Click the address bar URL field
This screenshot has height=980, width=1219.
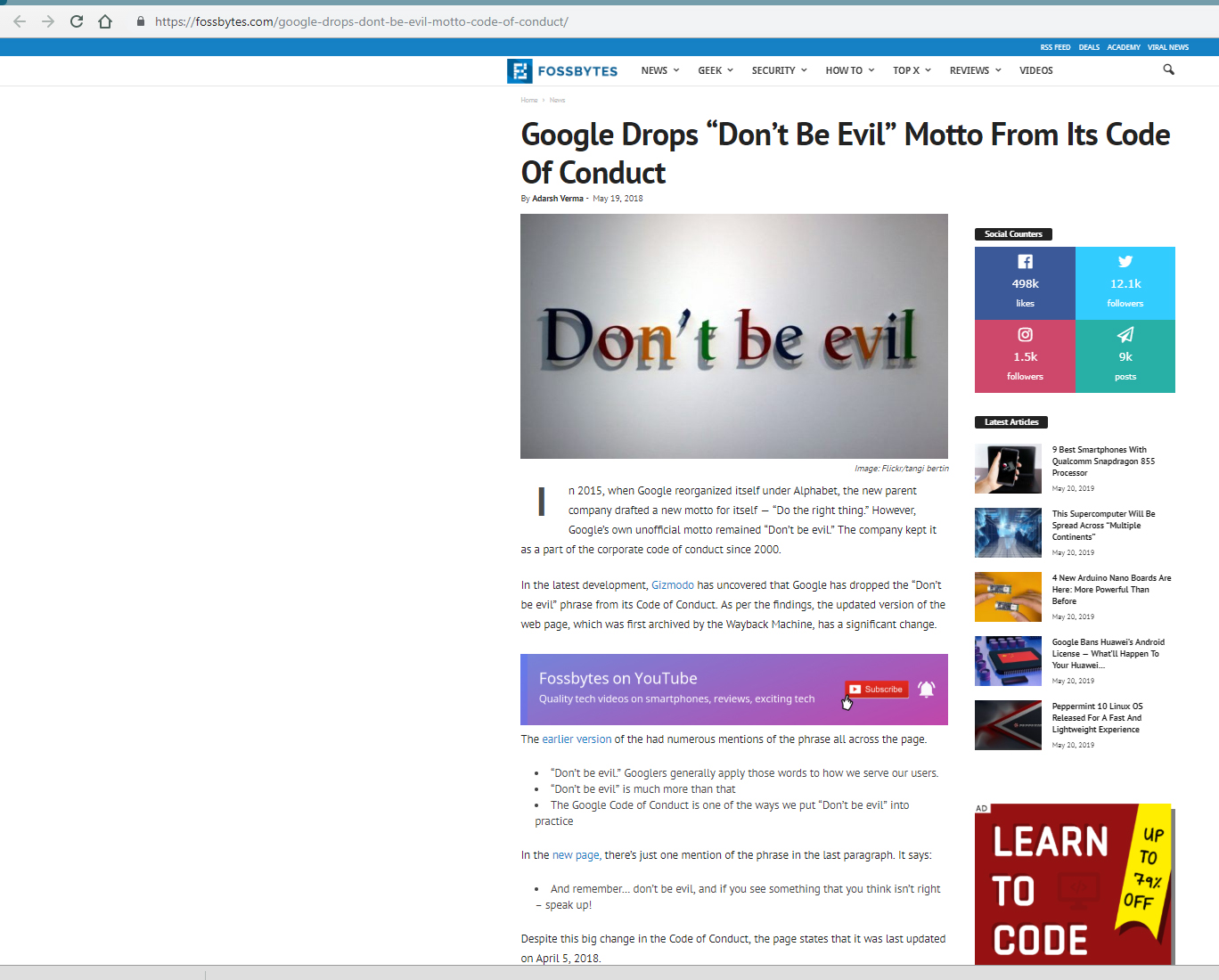(x=361, y=21)
